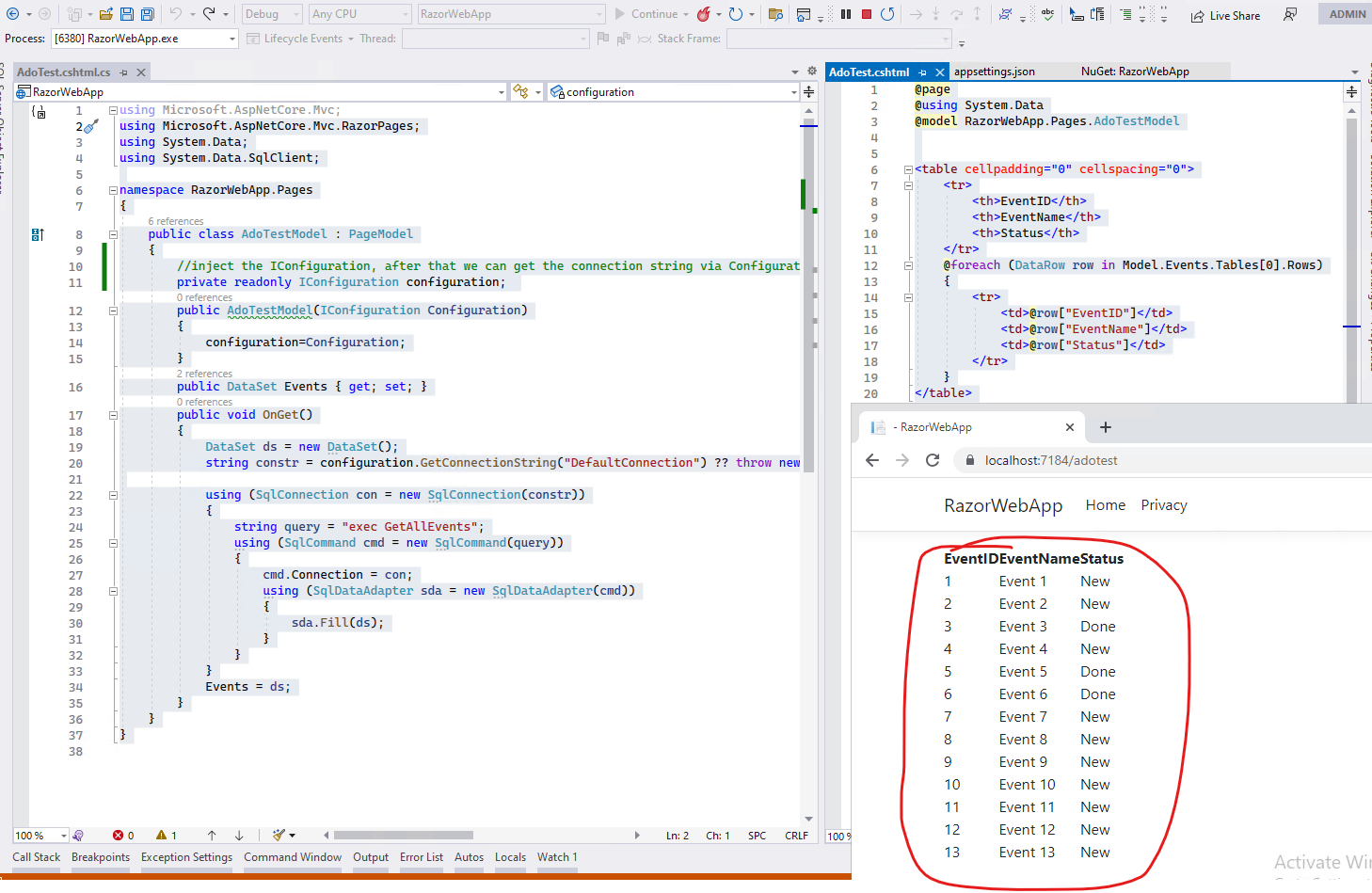Screen dimensions: 1372x893
Task: Collapse the AdoTestModel class block
Action: 113,234
